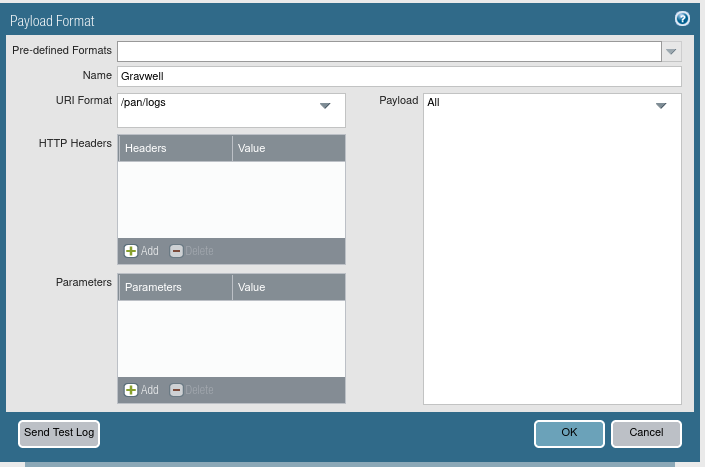The width and height of the screenshot is (705, 467).
Task: Click the Value column in HTTP Headers table
Action: coord(289,148)
